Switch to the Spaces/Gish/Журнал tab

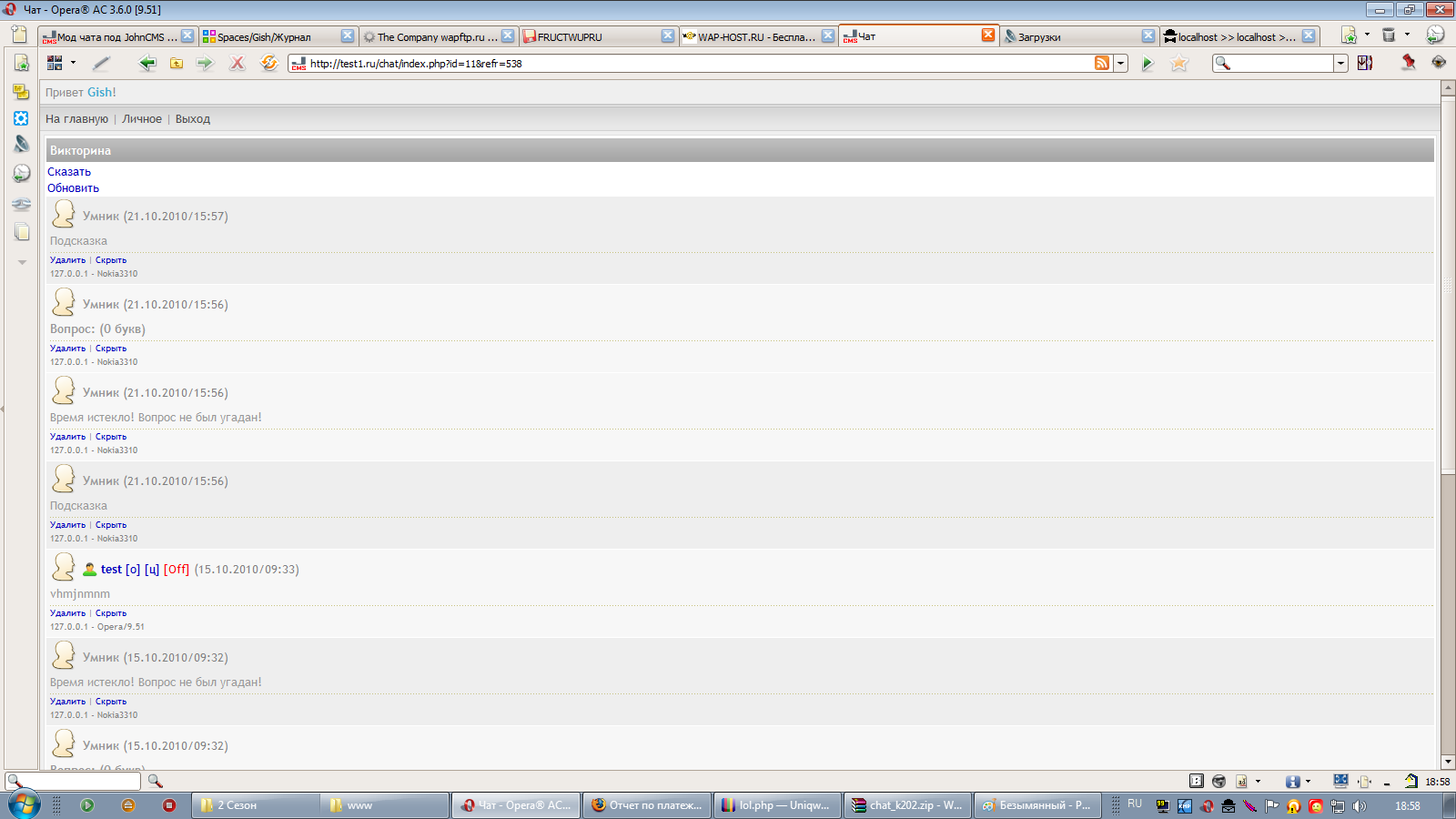click(x=278, y=36)
